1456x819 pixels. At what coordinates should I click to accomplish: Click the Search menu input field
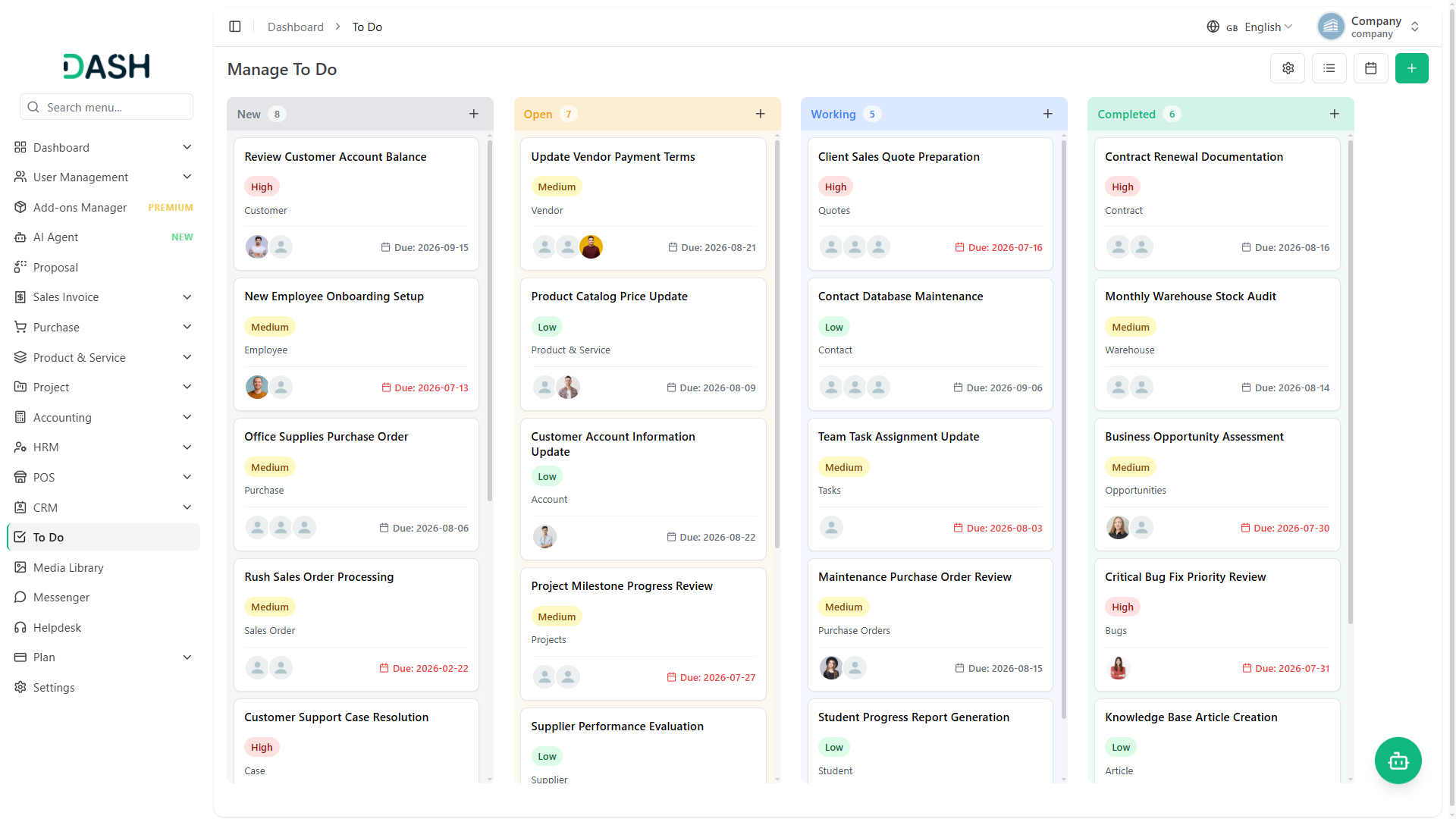[107, 107]
